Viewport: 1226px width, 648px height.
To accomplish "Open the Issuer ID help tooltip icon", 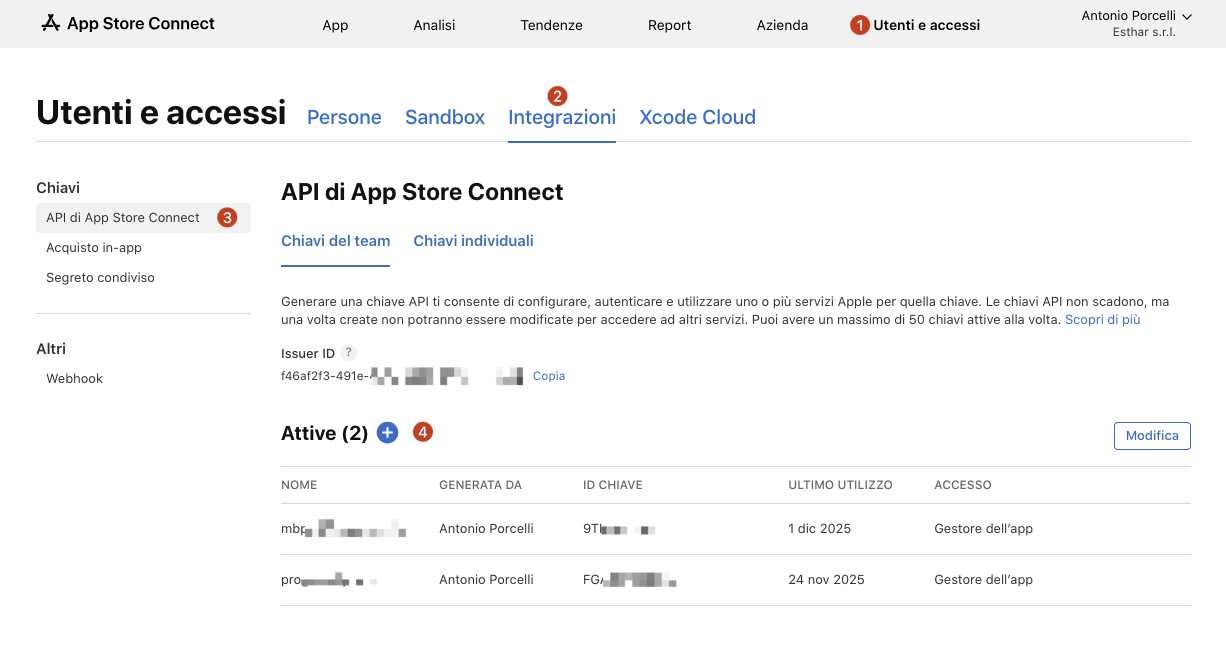I will click(x=347, y=351).
